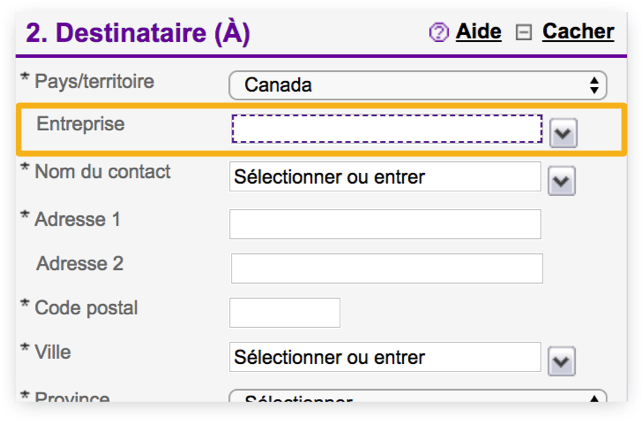
Task: Click the minus collapse icon beside Cacher
Action: [524, 32]
